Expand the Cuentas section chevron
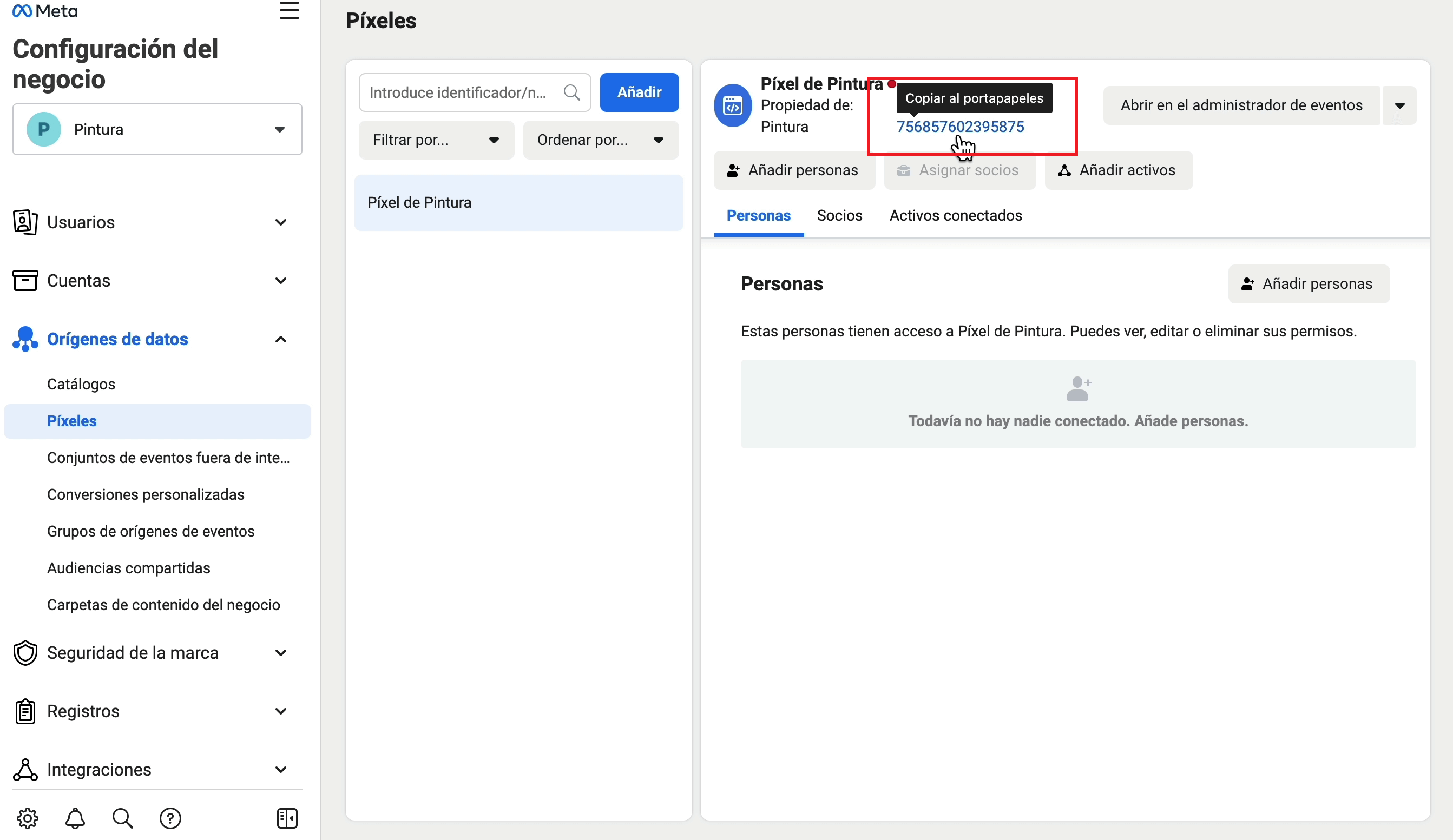The width and height of the screenshot is (1453, 840). point(281,281)
